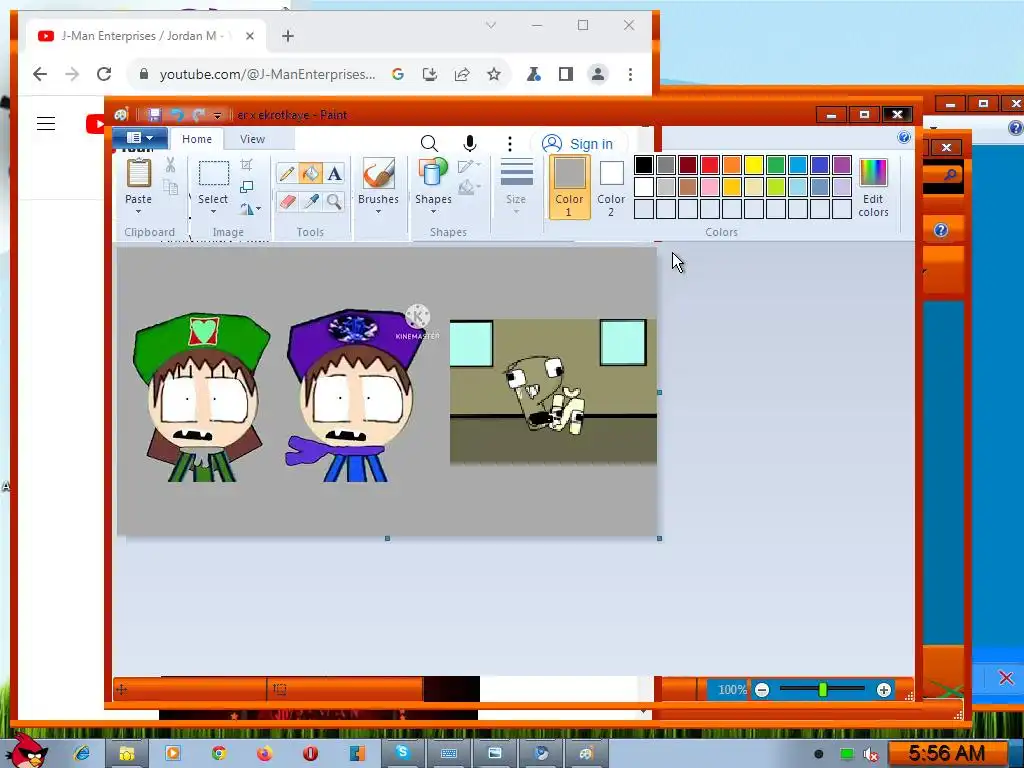Click the muted volume tray icon
Image resolution: width=1024 pixels, height=768 pixels.
[x=871, y=754]
